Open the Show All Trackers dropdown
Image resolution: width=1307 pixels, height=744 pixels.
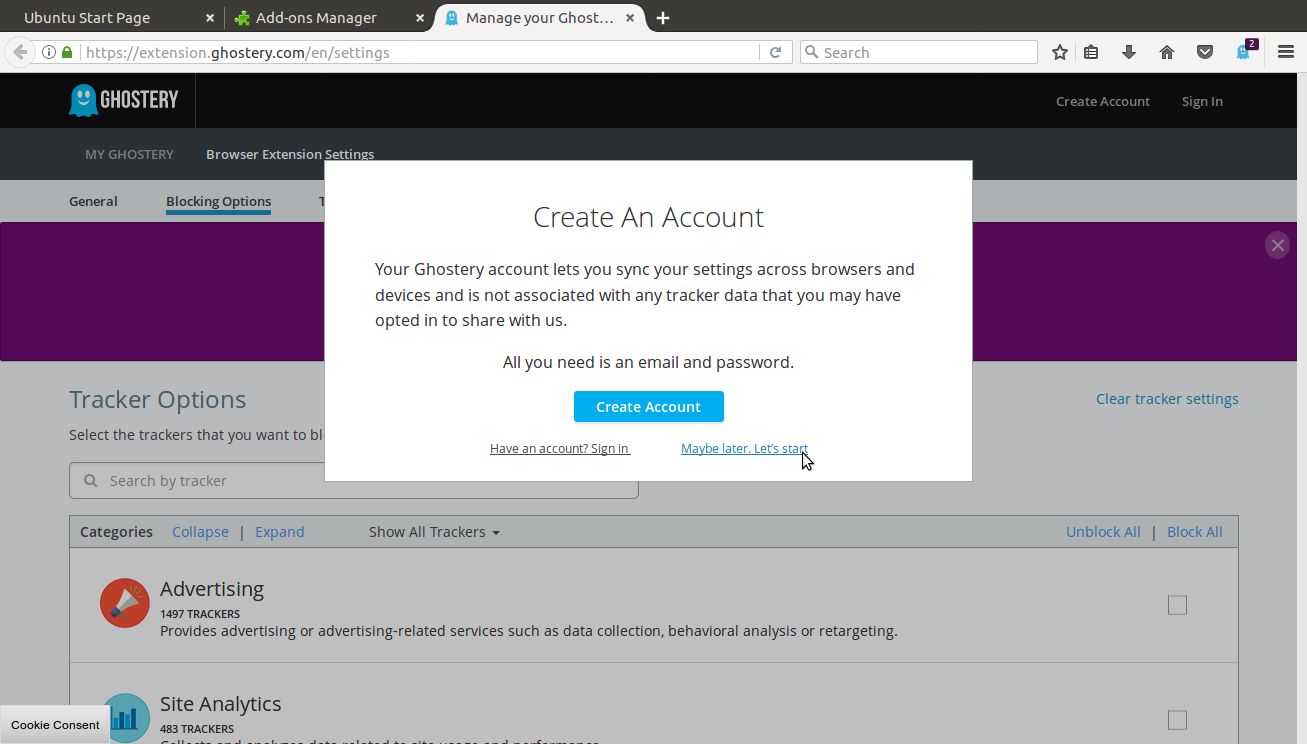pos(434,532)
